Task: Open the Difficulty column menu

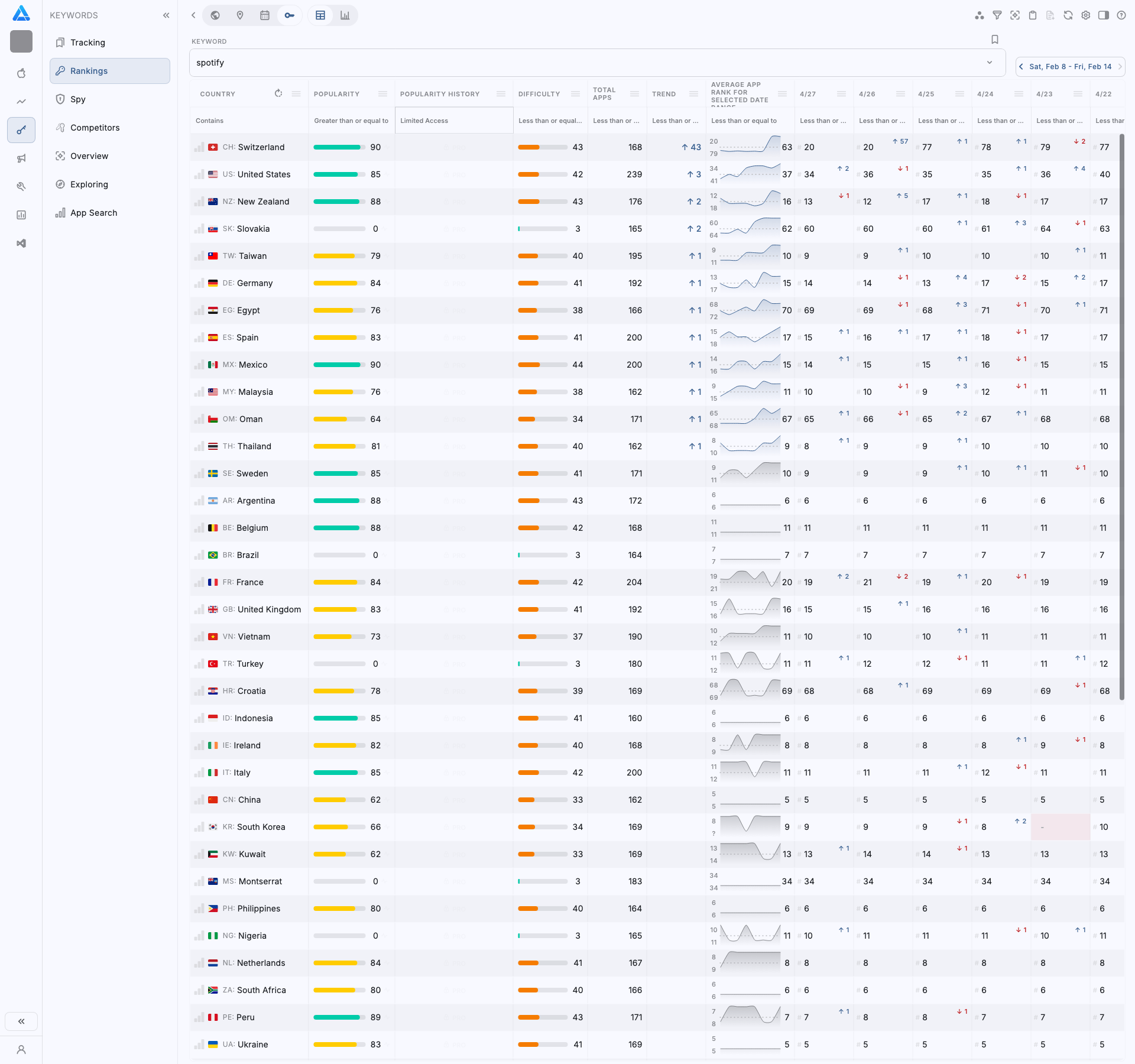Action: tap(575, 94)
